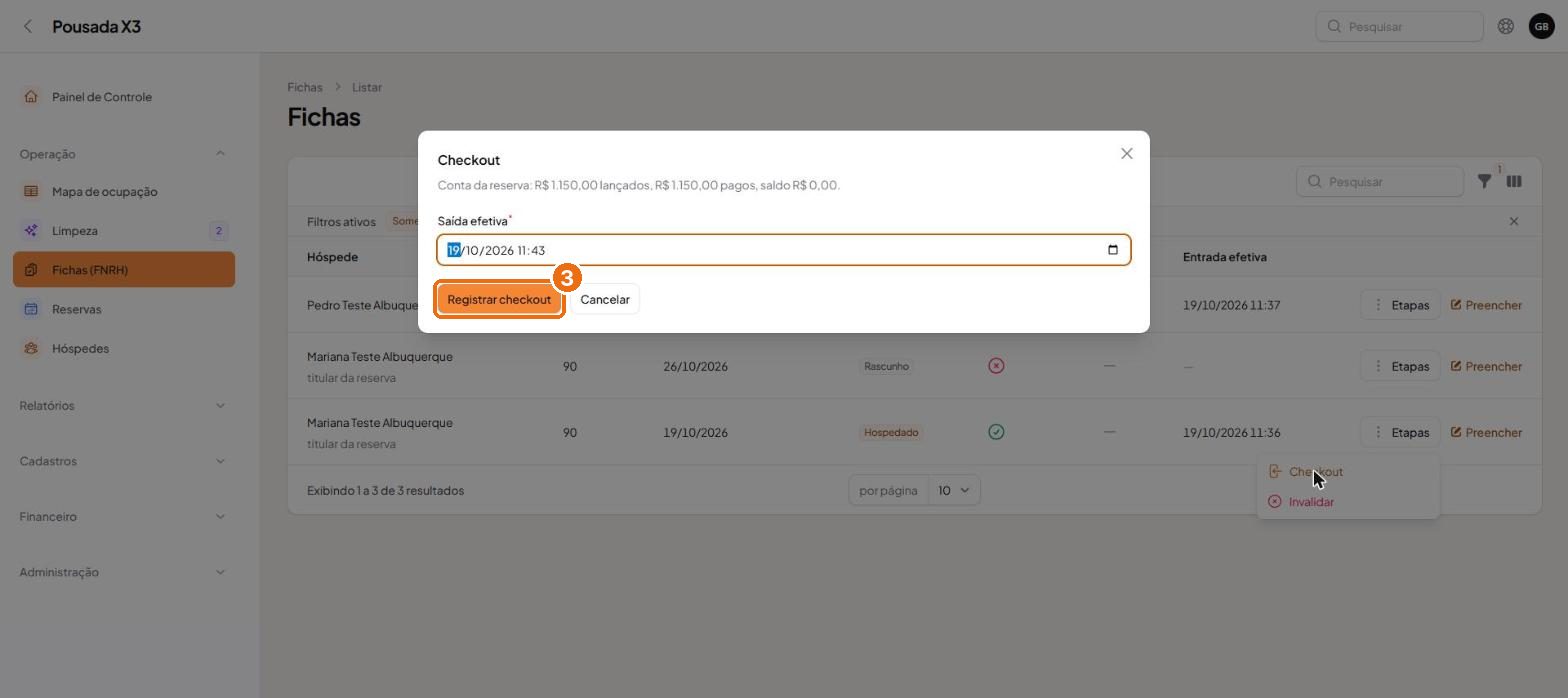Open Etapas menu for Pedro Teste Albuquerque
Viewport: 1568px width, 698px height.
pos(1400,305)
